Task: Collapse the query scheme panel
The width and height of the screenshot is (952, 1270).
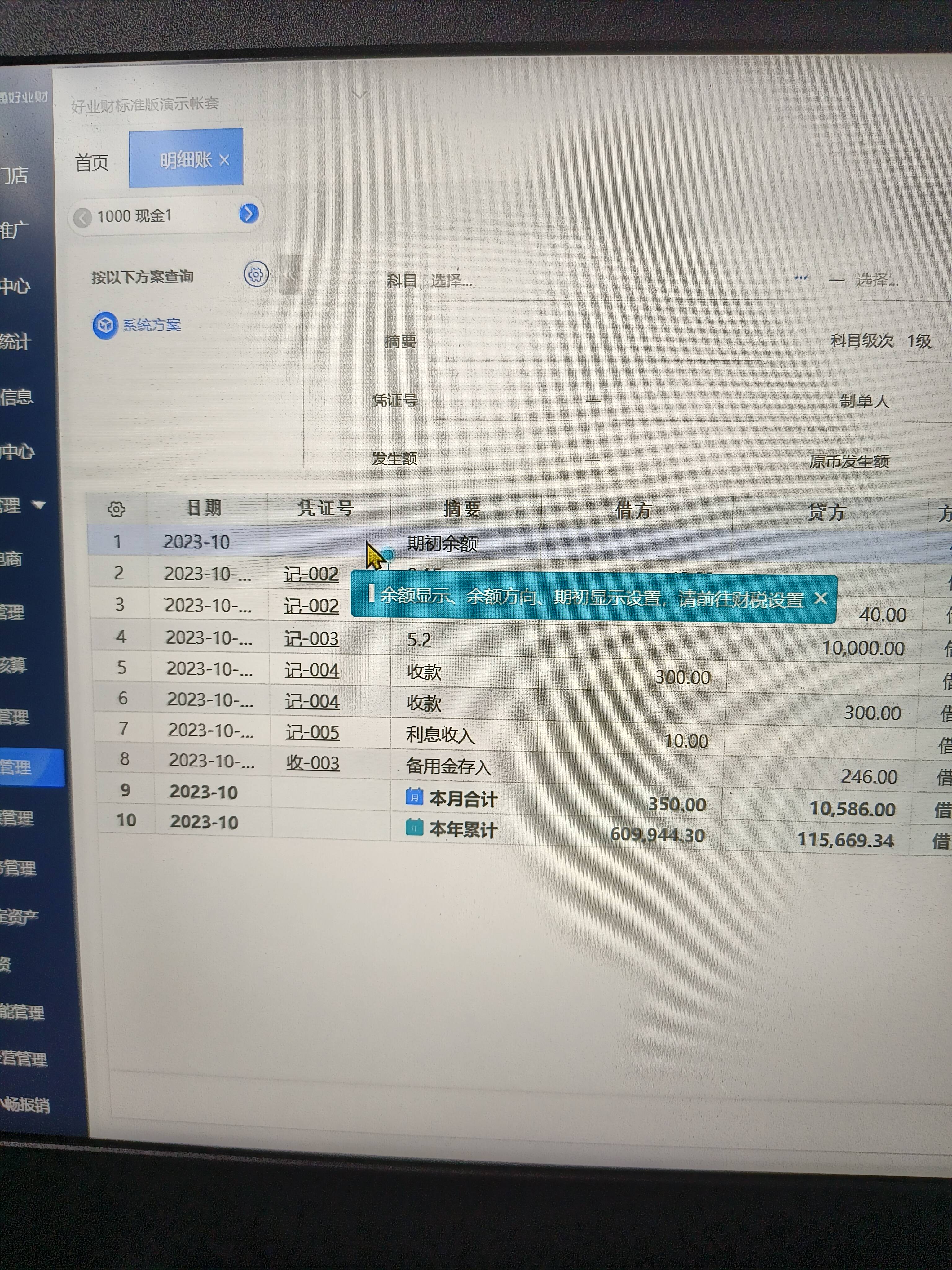Action: coord(290,275)
